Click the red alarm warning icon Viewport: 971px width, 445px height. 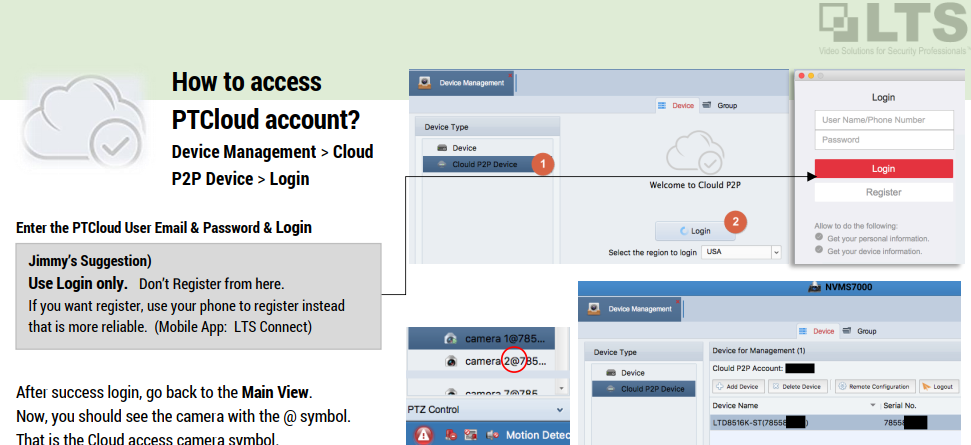(424, 435)
